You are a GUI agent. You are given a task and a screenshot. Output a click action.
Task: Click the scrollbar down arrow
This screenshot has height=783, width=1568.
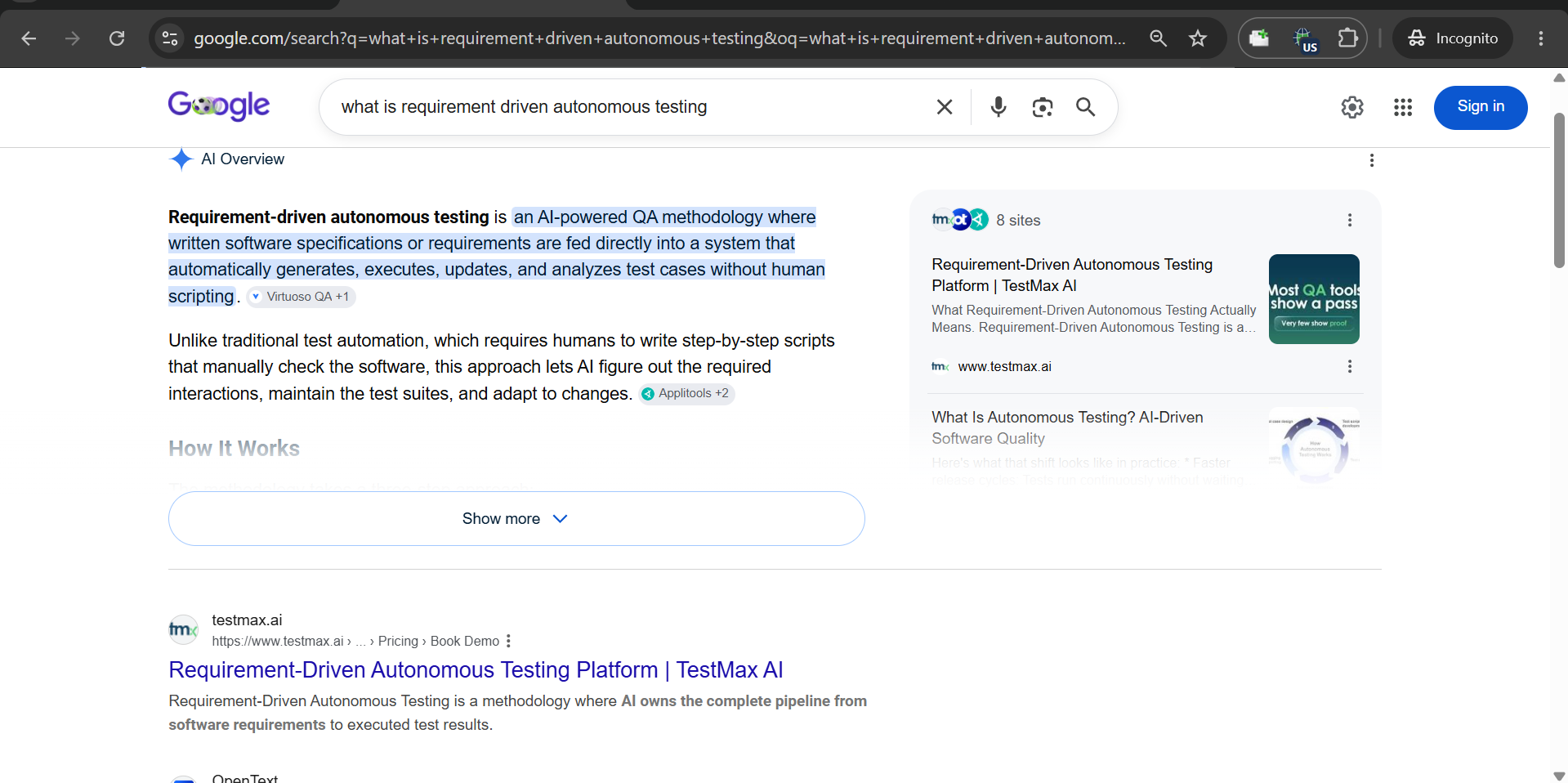coord(1559,776)
